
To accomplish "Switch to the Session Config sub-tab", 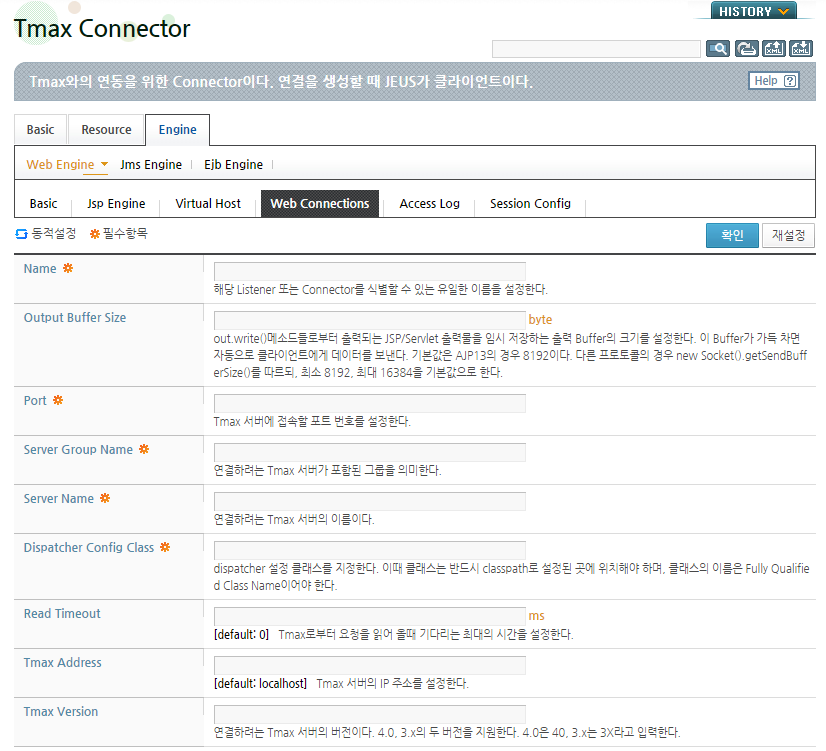I will pyautogui.click(x=530, y=204).
